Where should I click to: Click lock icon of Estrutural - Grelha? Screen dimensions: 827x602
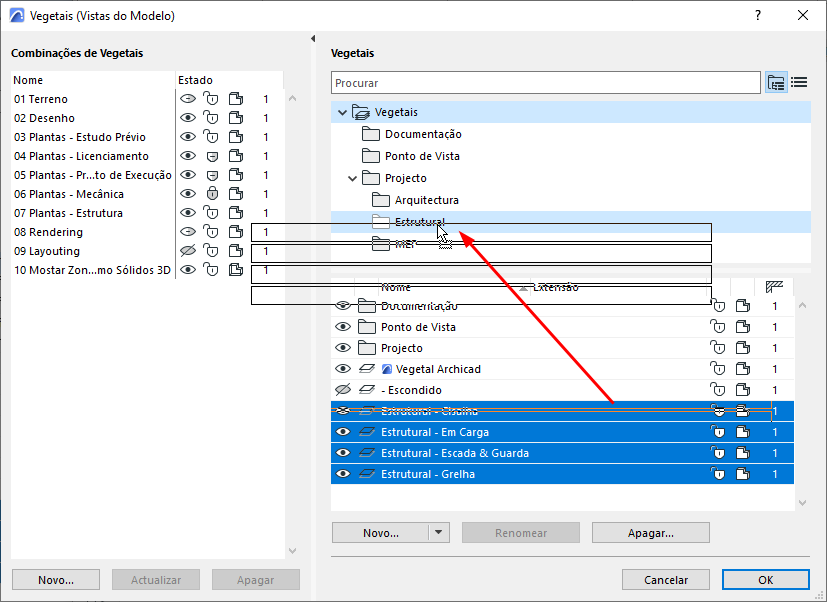click(x=718, y=474)
